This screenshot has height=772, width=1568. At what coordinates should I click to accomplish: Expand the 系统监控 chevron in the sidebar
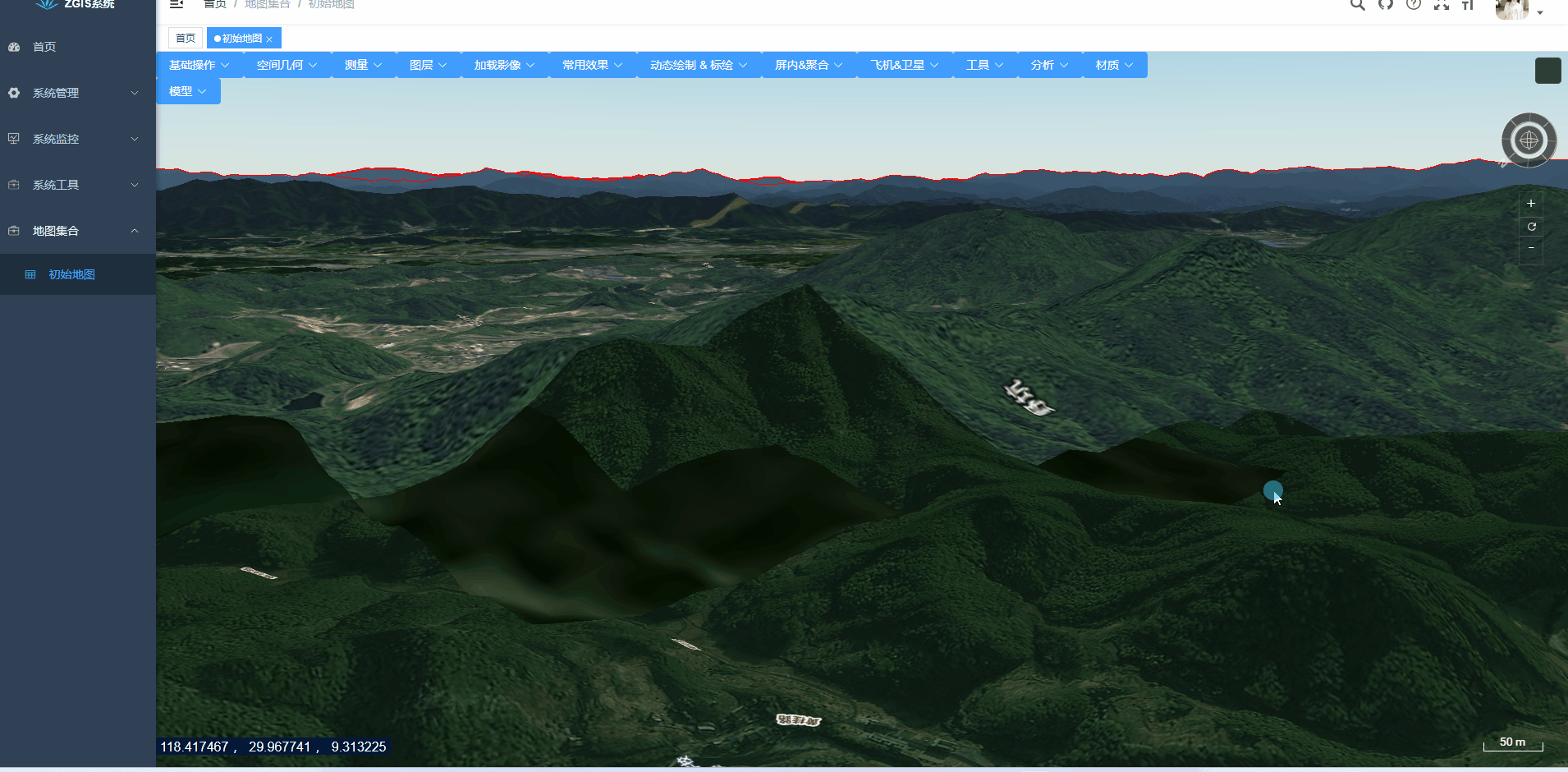click(x=135, y=139)
